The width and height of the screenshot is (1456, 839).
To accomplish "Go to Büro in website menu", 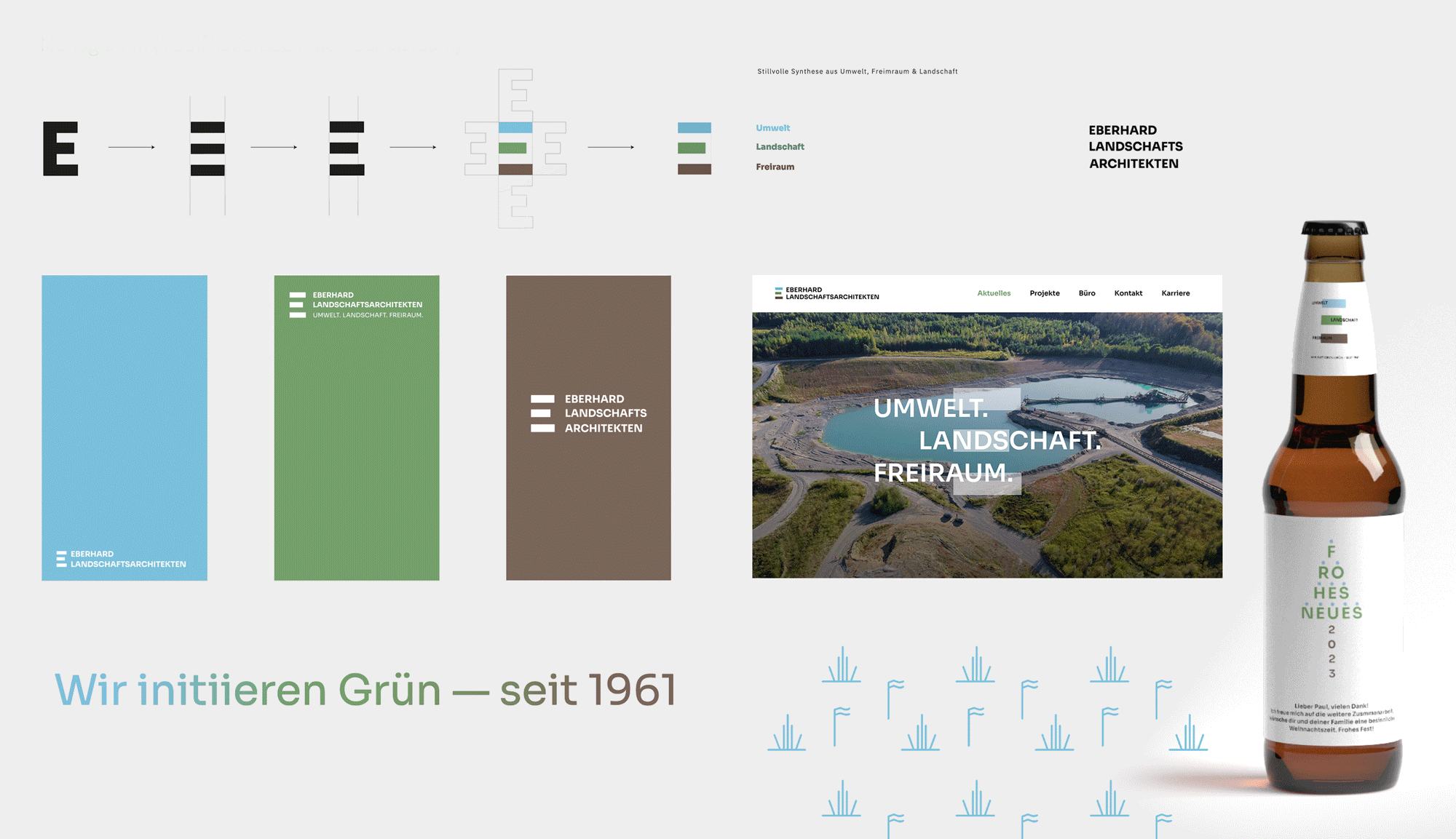I will point(1086,293).
